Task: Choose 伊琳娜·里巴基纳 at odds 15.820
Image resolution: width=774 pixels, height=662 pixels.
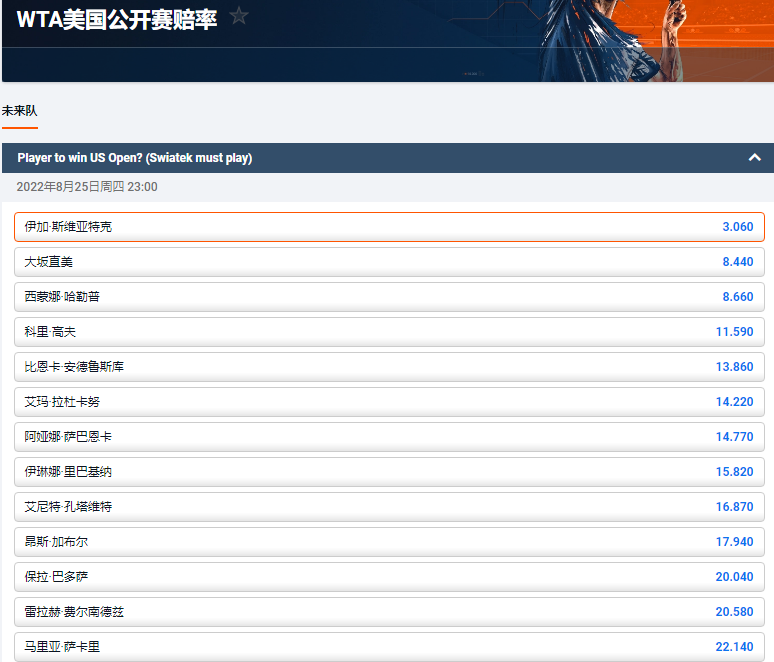Action: [x=389, y=472]
